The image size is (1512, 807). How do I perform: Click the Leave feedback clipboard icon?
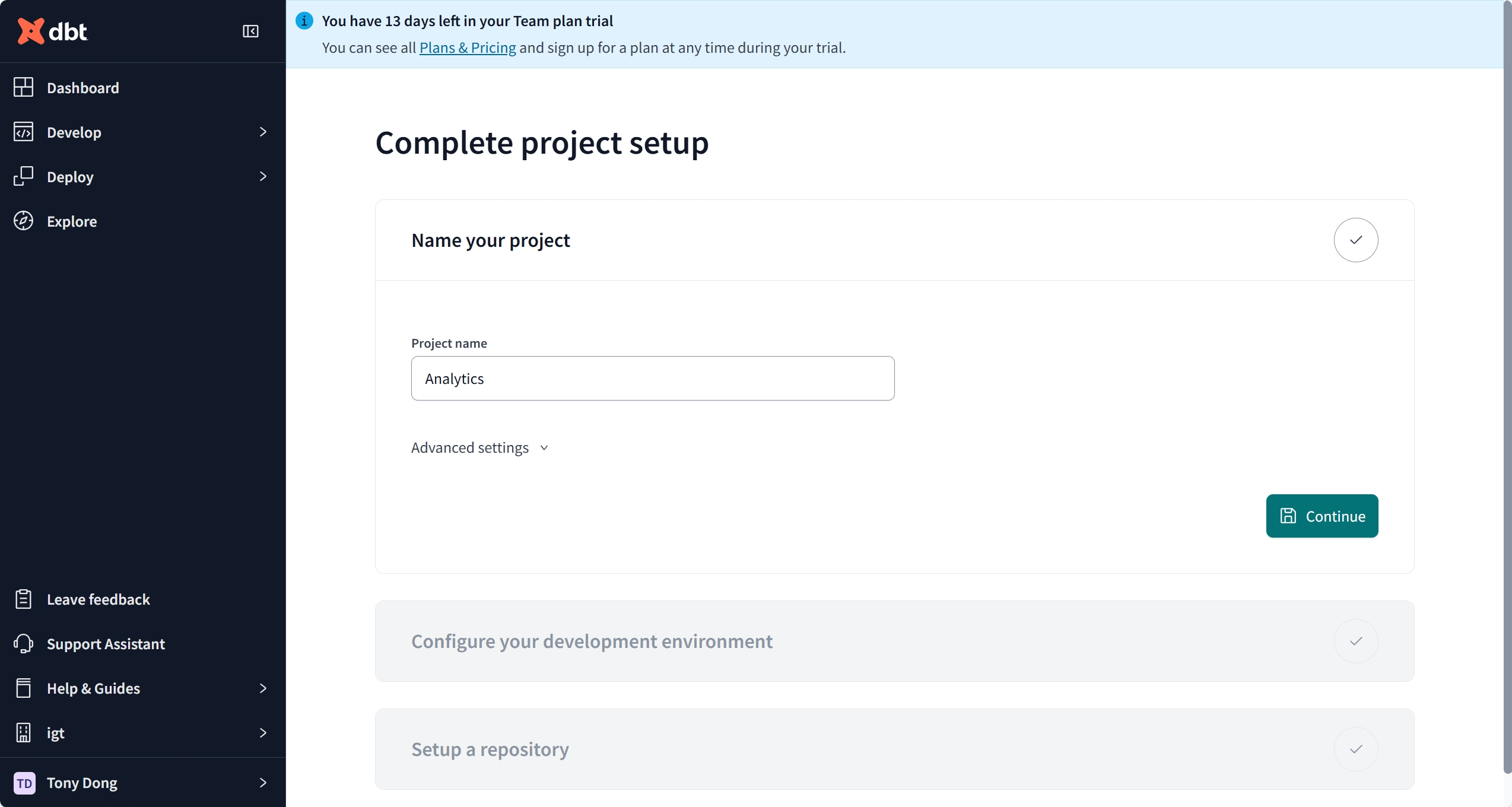23,599
